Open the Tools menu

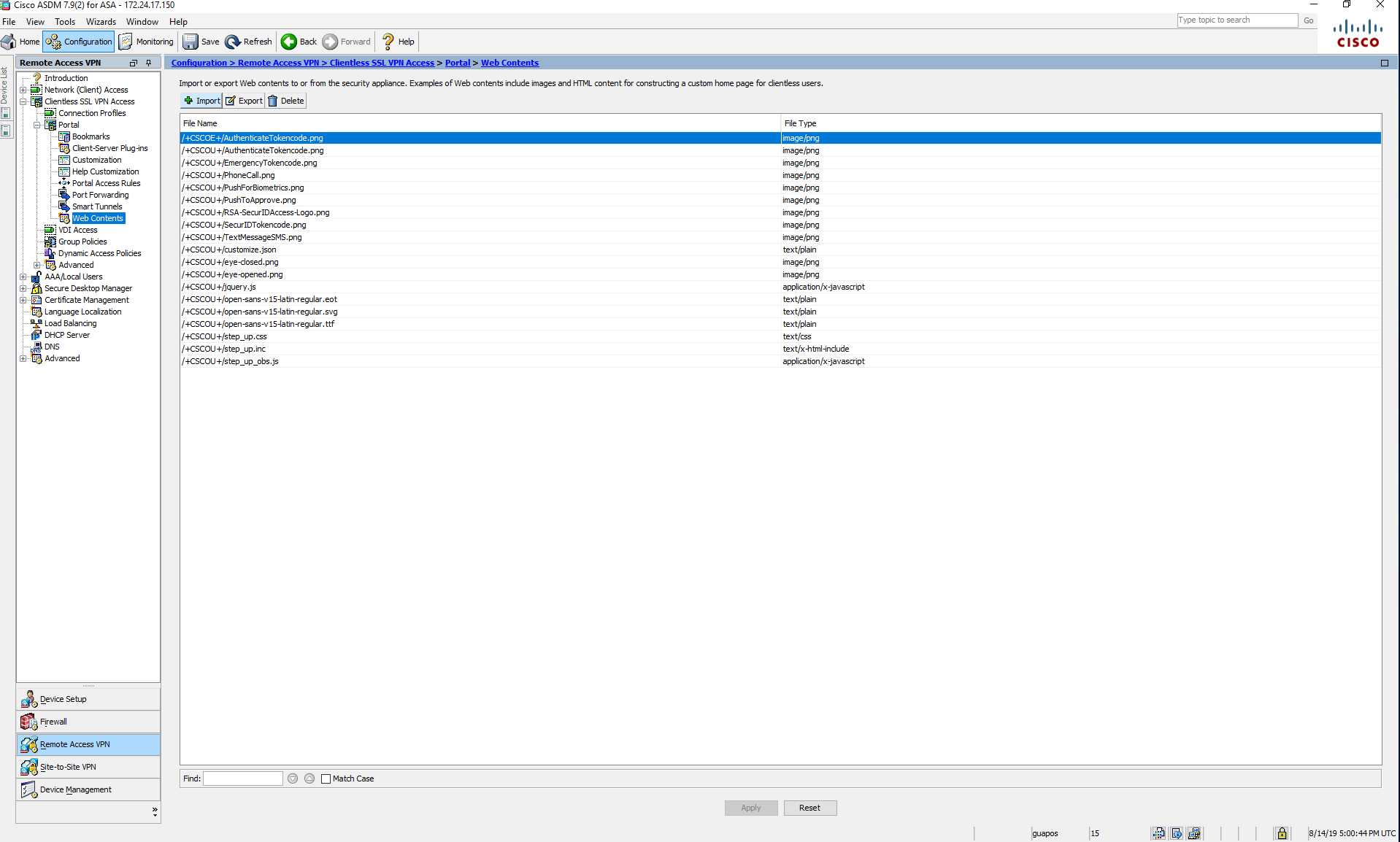tap(64, 21)
